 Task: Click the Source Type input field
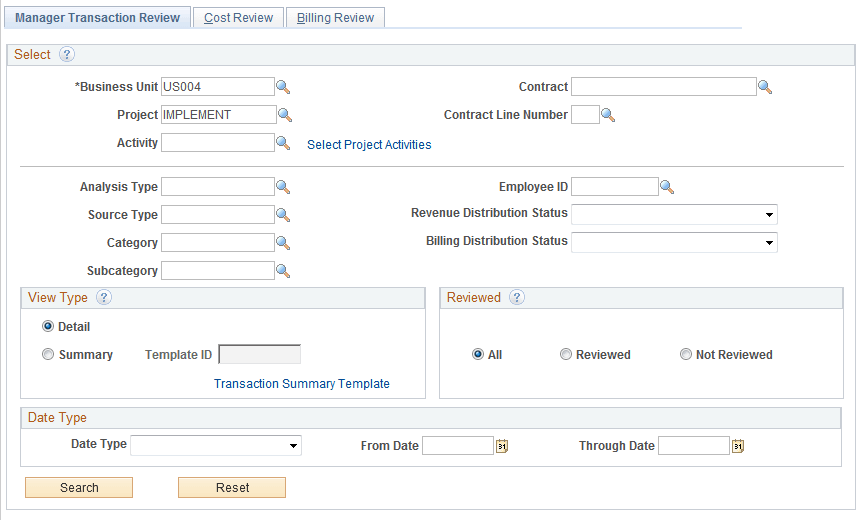click(x=218, y=215)
